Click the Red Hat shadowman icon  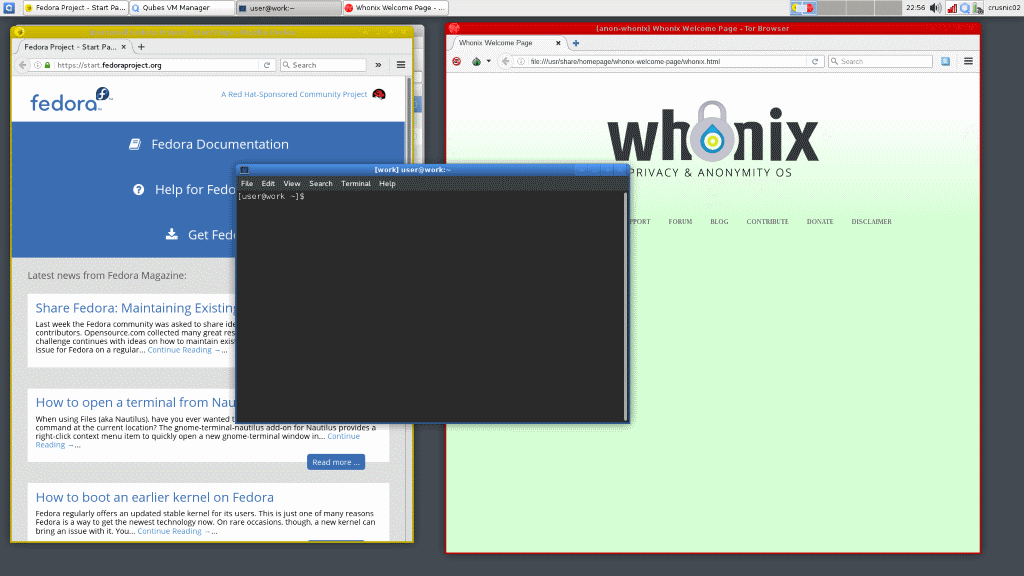pos(379,95)
